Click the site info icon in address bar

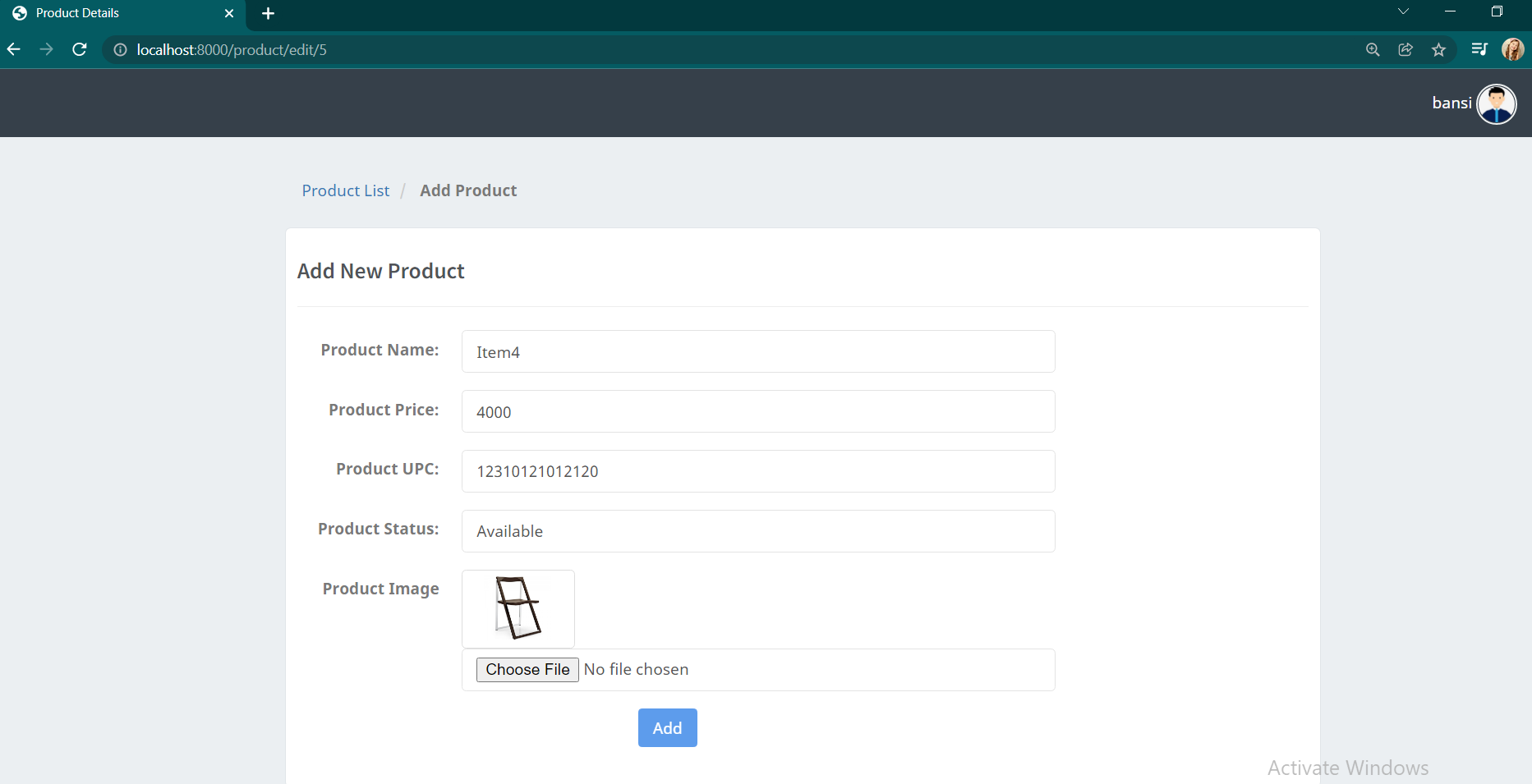coord(120,49)
